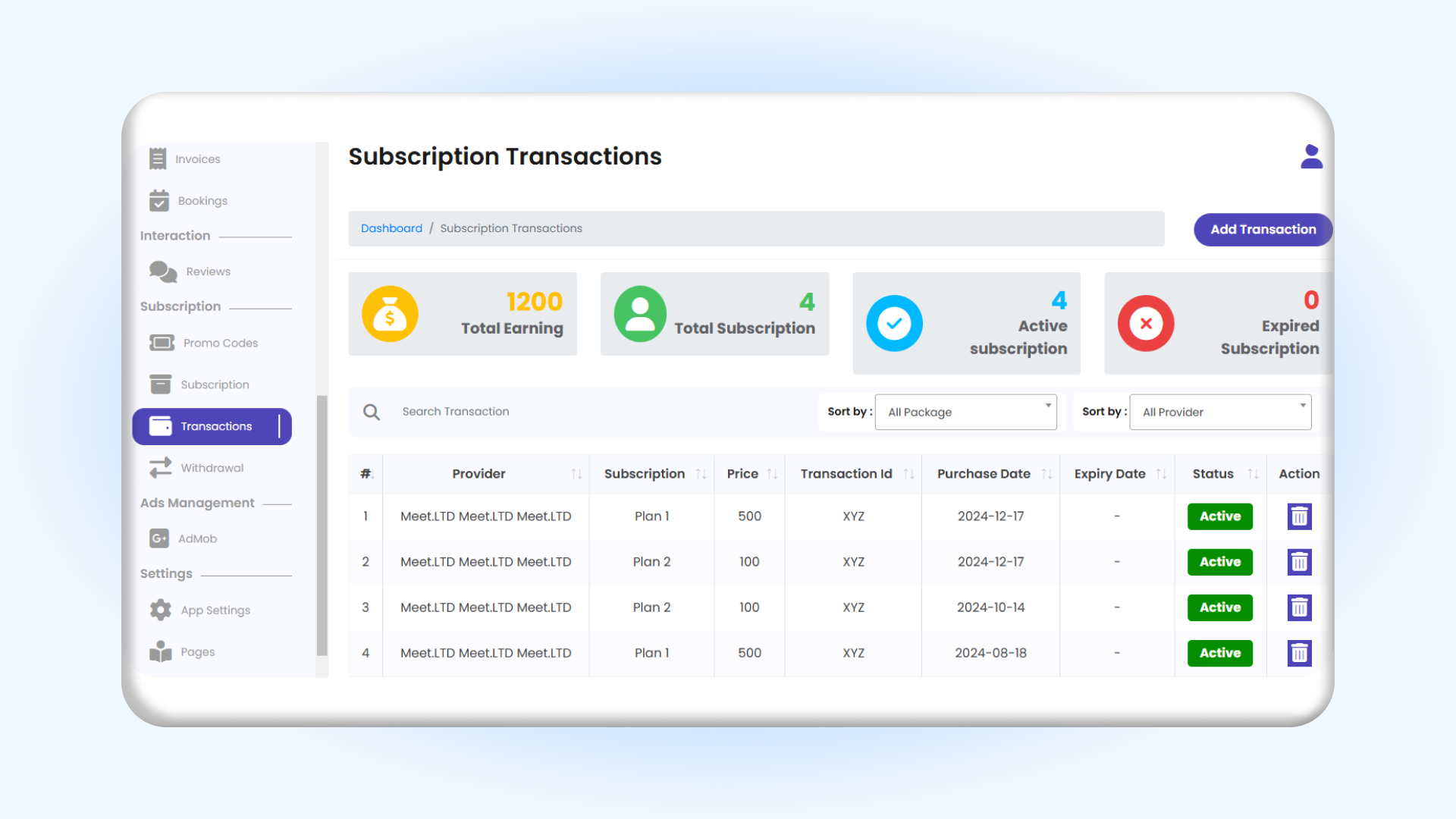Open Bookings from the sidebar icon
The image size is (1456, 819).
[x=160, y=200]
